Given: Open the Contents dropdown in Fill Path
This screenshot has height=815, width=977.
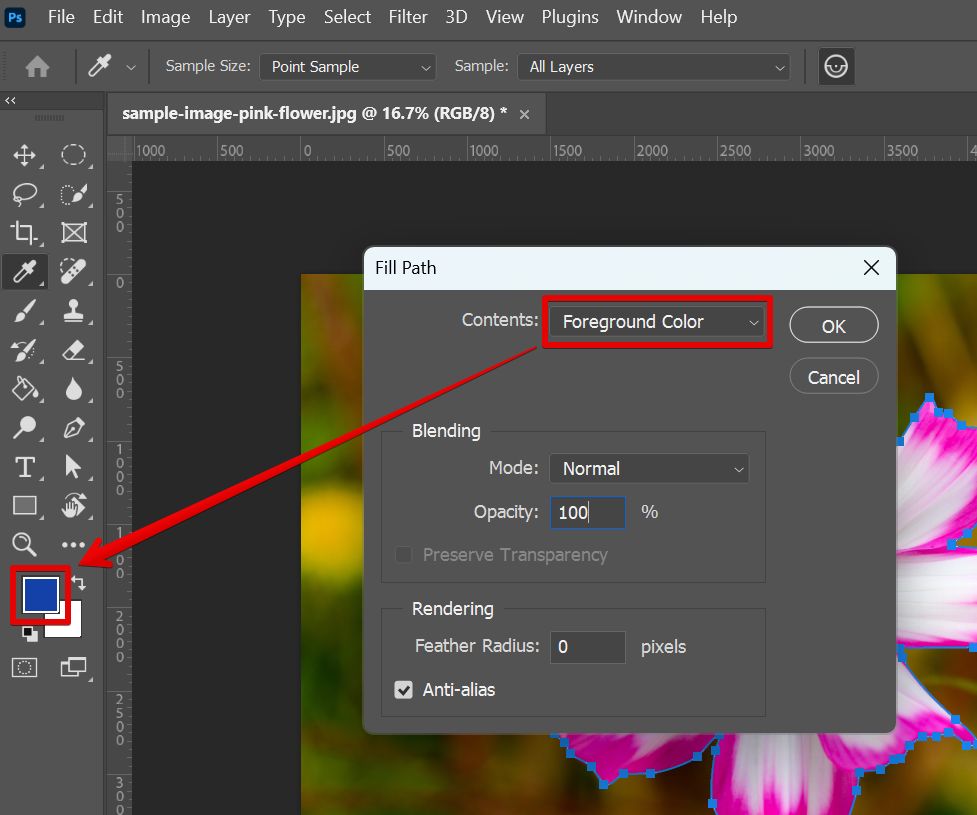Looking at the screenshot, I should tap(656, 322).
